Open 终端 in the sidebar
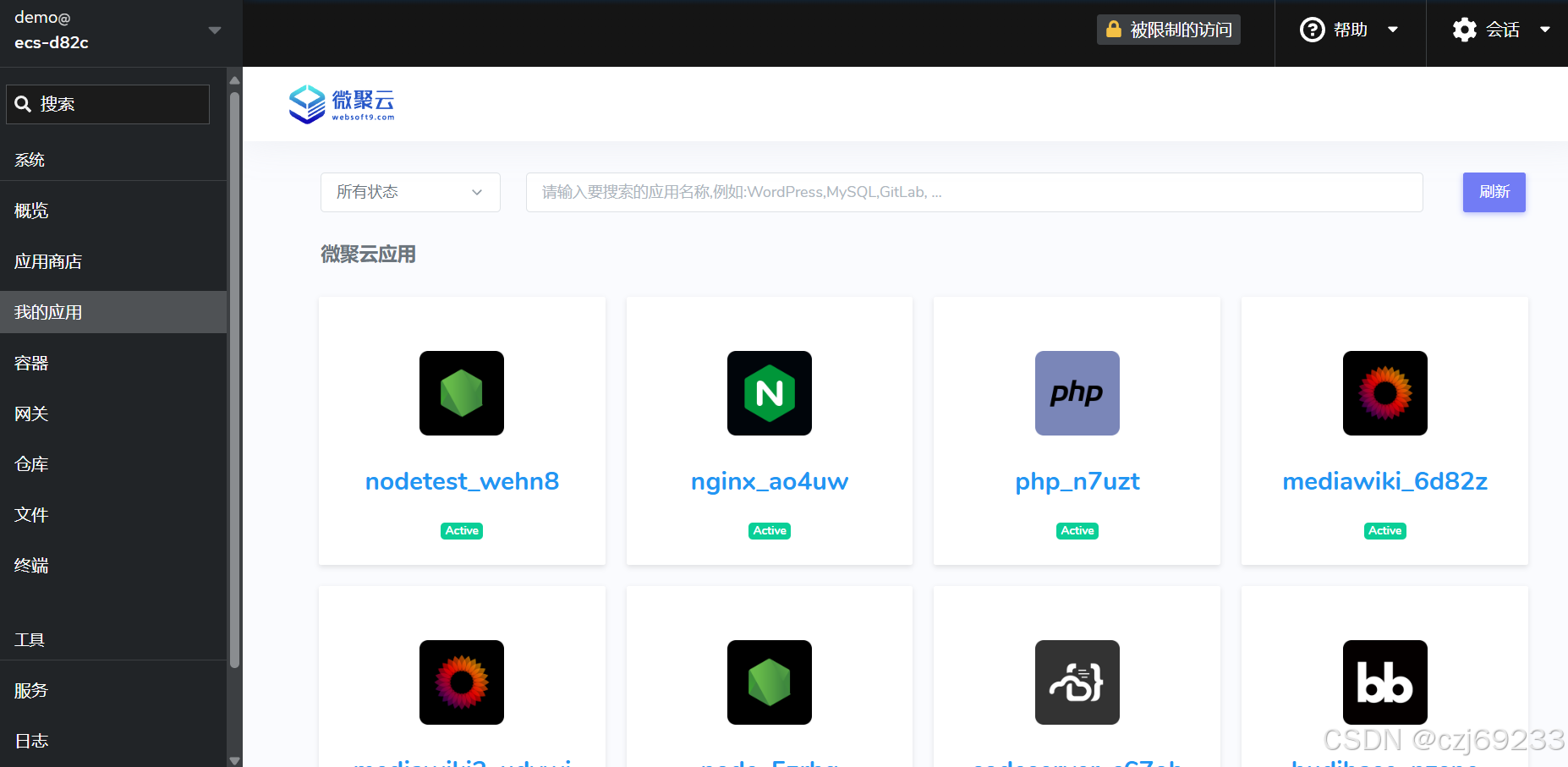The width and height of the screenshot is (1568, 767). click(x=113, y=565)
